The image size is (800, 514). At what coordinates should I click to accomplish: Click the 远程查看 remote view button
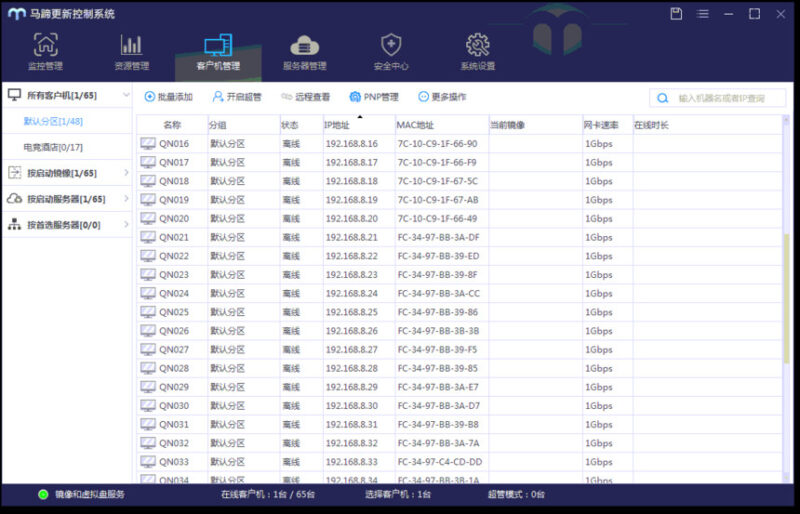305,97
